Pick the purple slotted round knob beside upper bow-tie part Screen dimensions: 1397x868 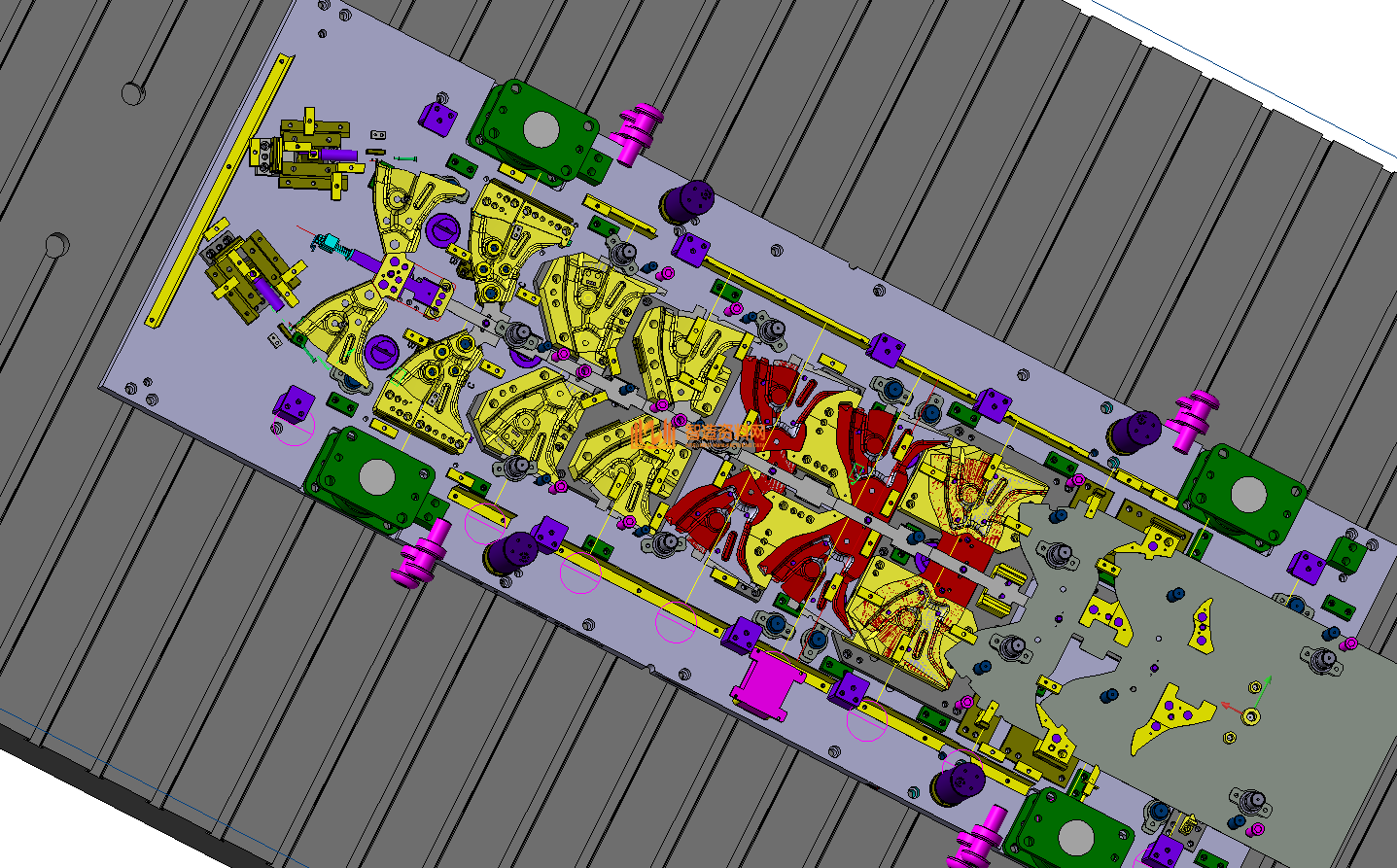coord(442,229)
